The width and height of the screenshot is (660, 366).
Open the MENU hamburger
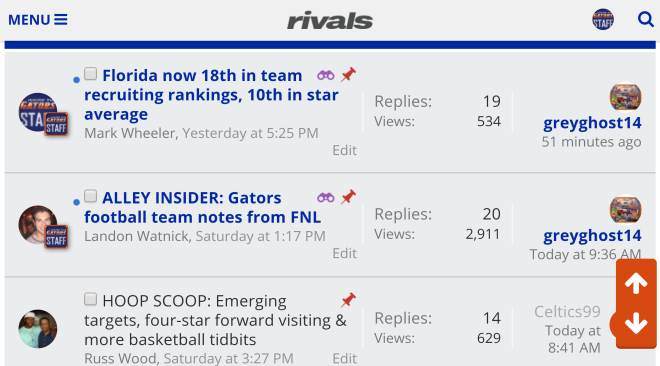(x=38, y=20)
